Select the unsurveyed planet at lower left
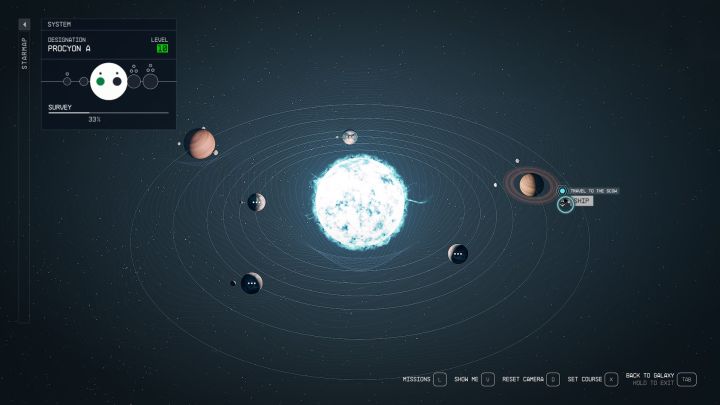The height and width of the screenshot is (405, 720). point(251,284)
